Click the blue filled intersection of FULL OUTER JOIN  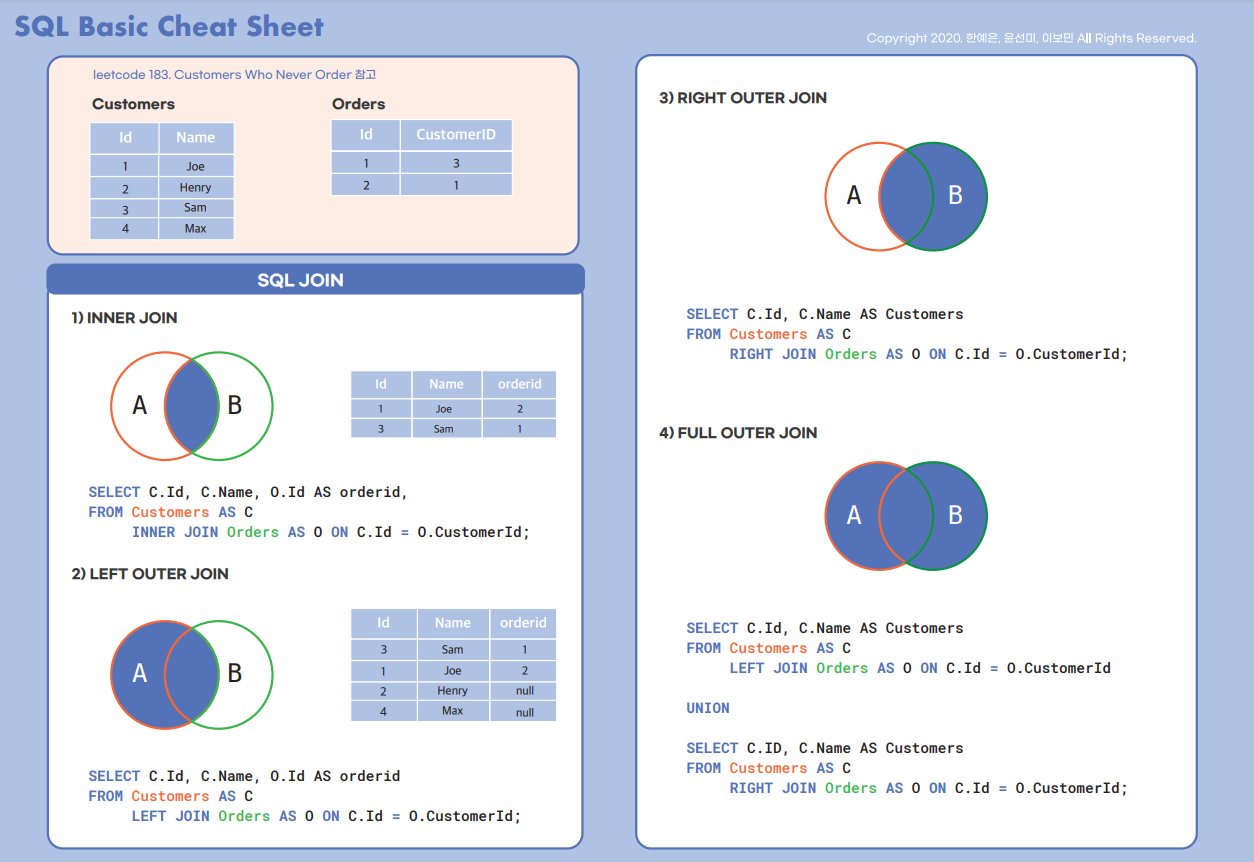click(x=903, y=516)
